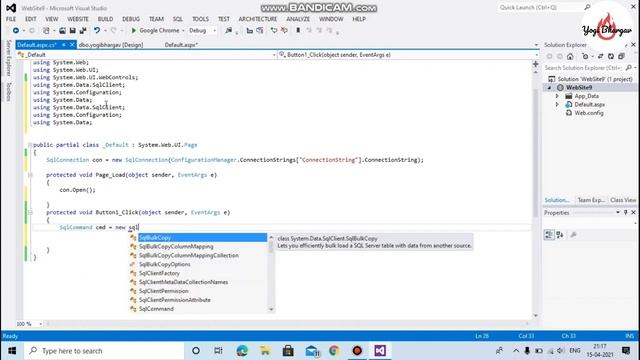Click the Properties Alphabetical sort icon
The image size is (640, 360).
[560, 235]
